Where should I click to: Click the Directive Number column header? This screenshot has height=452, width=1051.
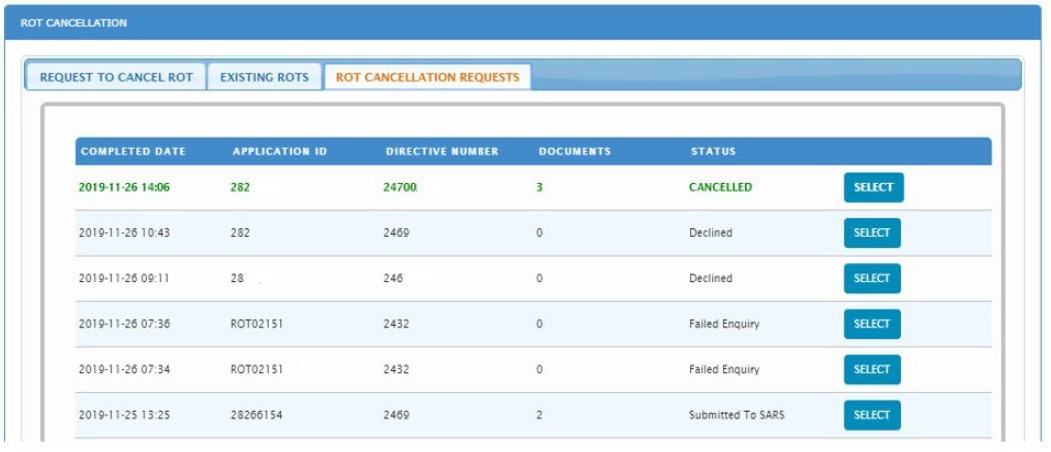pos(442,152)
